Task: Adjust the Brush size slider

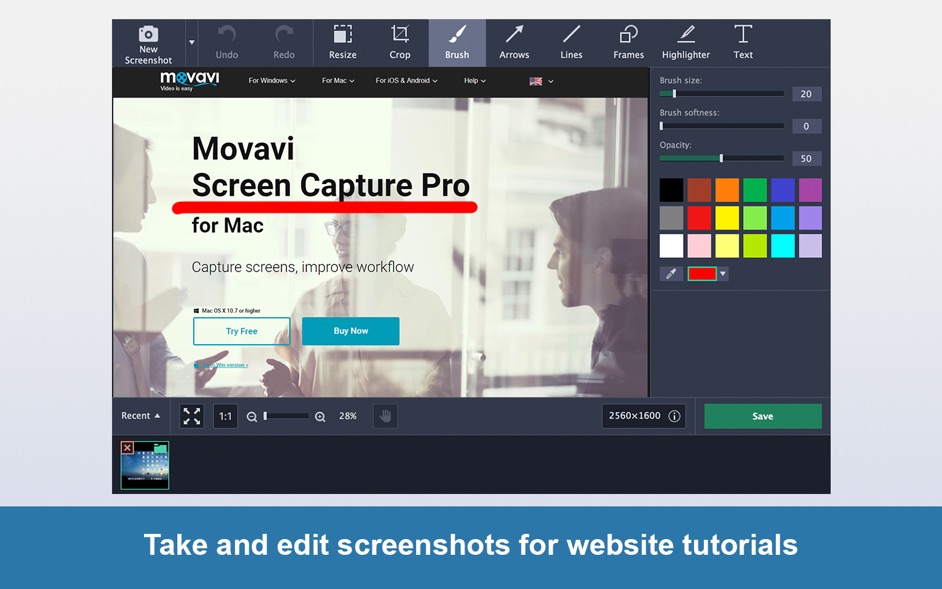Action: pyautogui.click(x=722, y=94)
